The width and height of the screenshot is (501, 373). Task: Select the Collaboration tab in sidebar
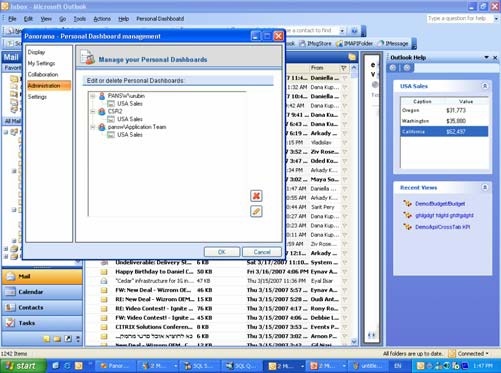[43, 74]
